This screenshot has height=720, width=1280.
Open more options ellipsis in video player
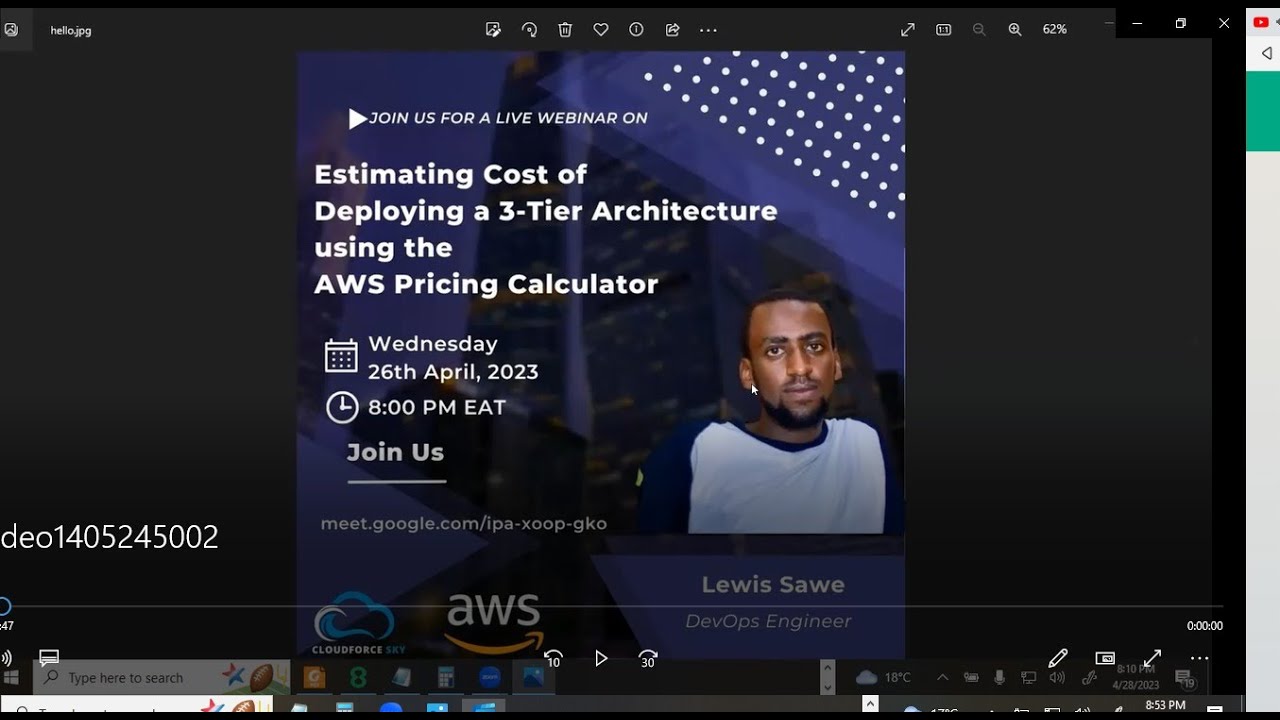[1199, 658]
